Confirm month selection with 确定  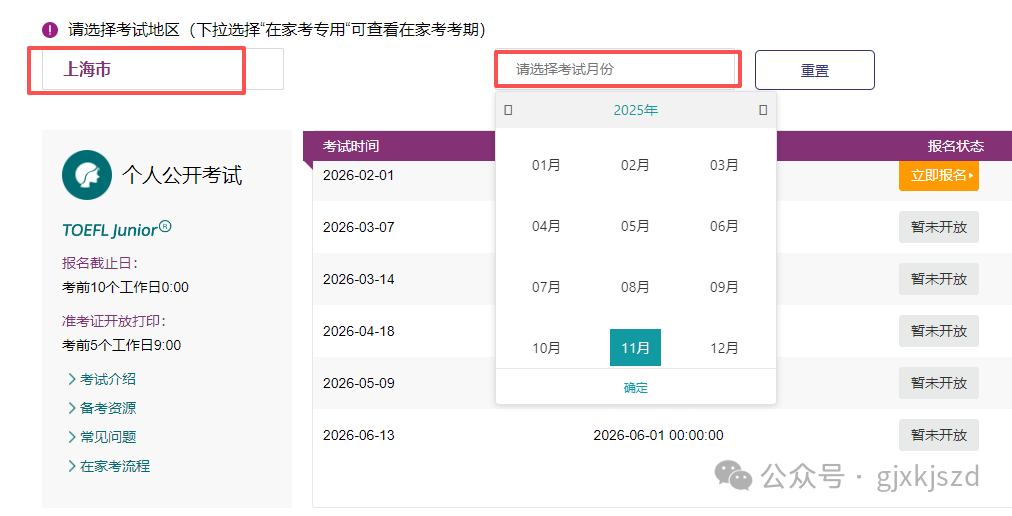tap(635, 388)
